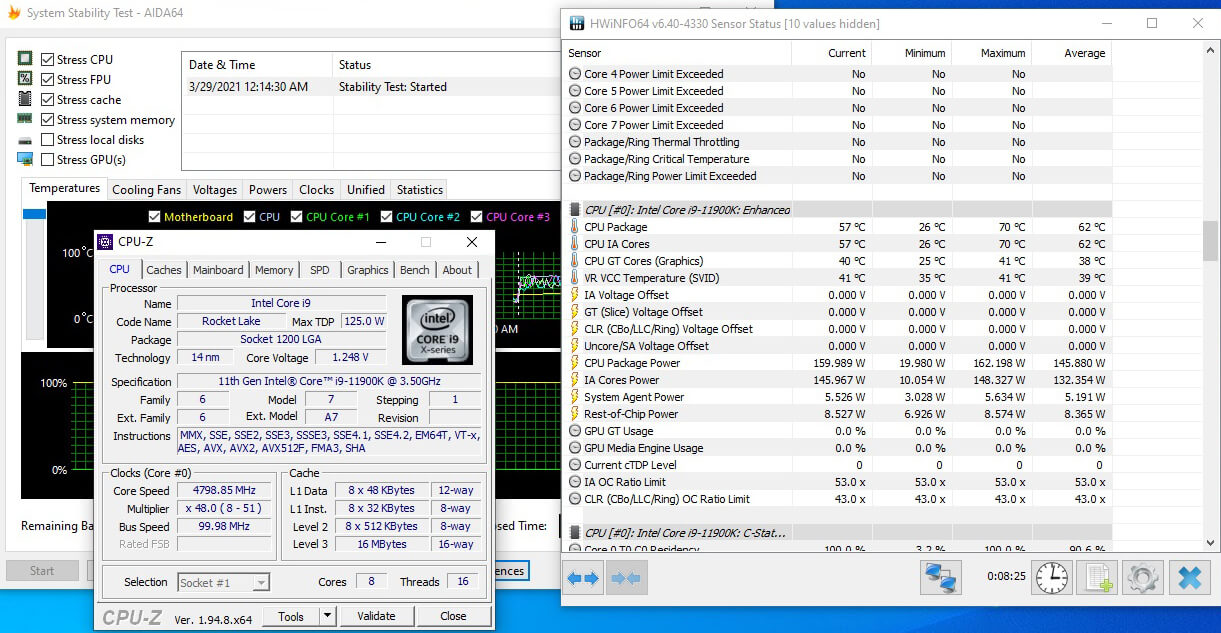Toggle the Motherboard temperature graph checkbox
This screenshot has width=1221, height=633.
(x=154, y=217)
